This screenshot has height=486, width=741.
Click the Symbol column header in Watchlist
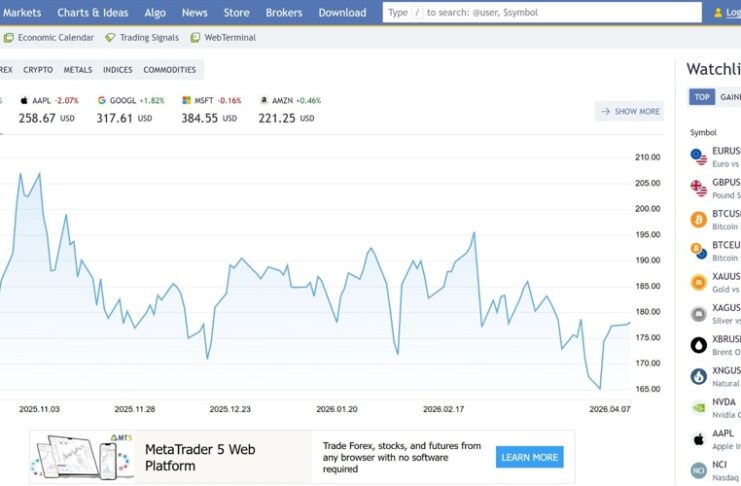(x=703, y=132)
